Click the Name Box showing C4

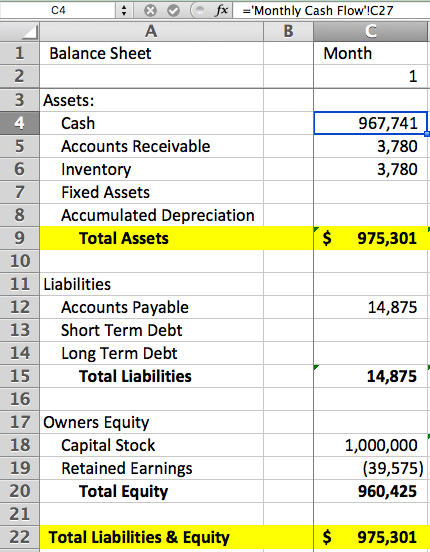[x=58, y=10]
